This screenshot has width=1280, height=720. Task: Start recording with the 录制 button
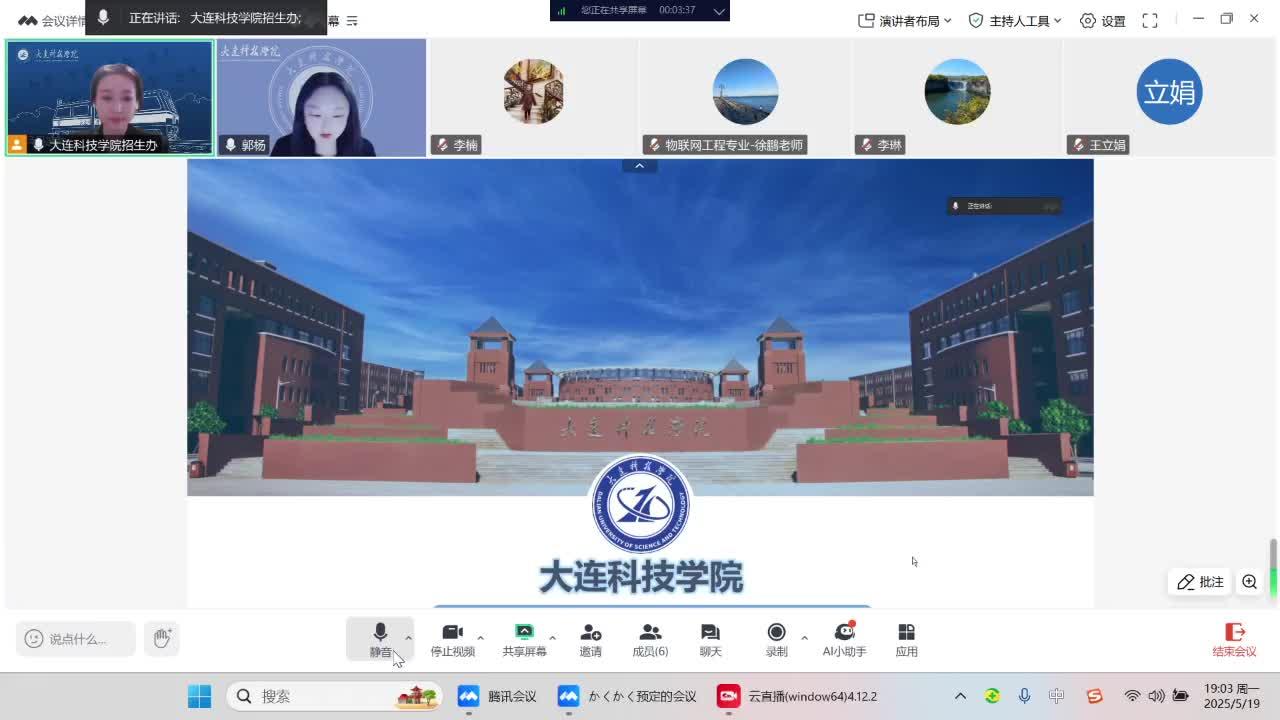click(776, 640)
